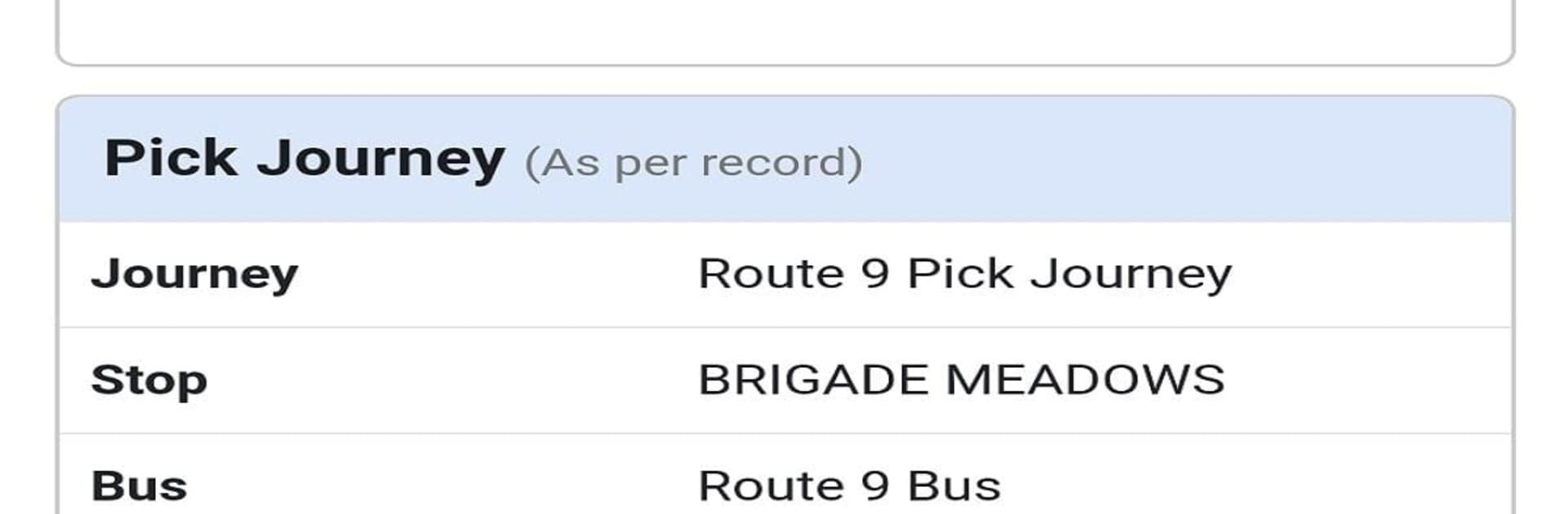Click the "Journey" row label
The width and height of the screenshot is (1568, 514).
coord(194,274)
